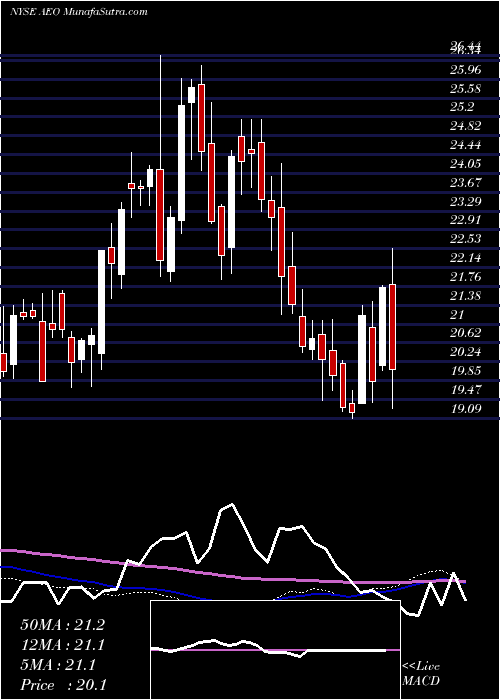500x700 pixels.
Task: Select the 25.58 price axis label
Action: click(x=466, y=89)
